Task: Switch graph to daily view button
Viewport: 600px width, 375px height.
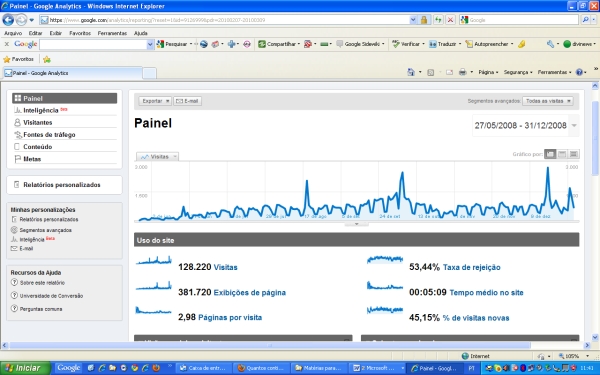Action: coord(550,154)
